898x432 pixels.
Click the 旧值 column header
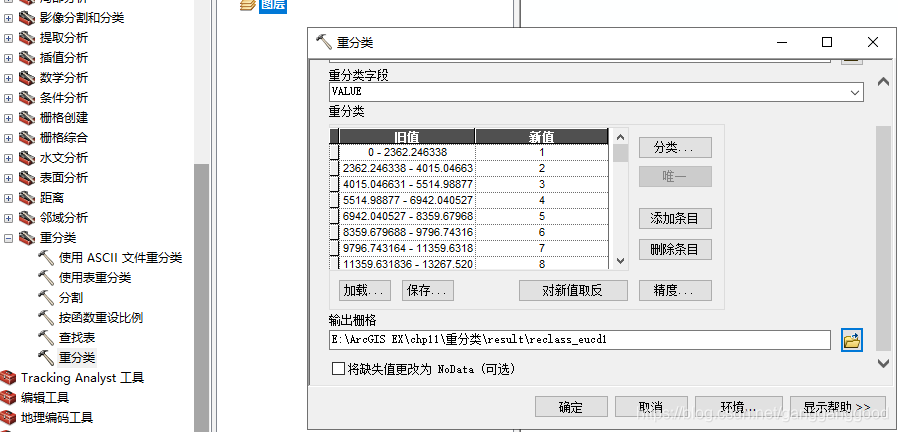tap(407, 136)
